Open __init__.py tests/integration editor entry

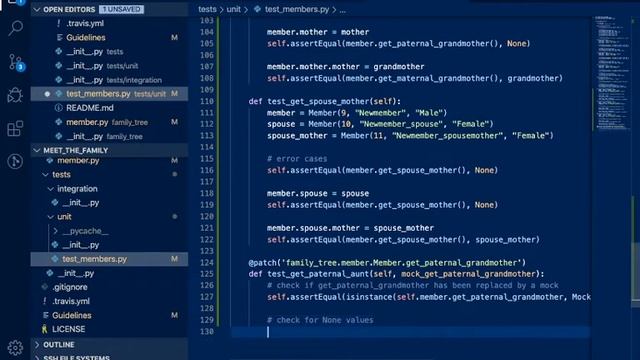(109, 80)
